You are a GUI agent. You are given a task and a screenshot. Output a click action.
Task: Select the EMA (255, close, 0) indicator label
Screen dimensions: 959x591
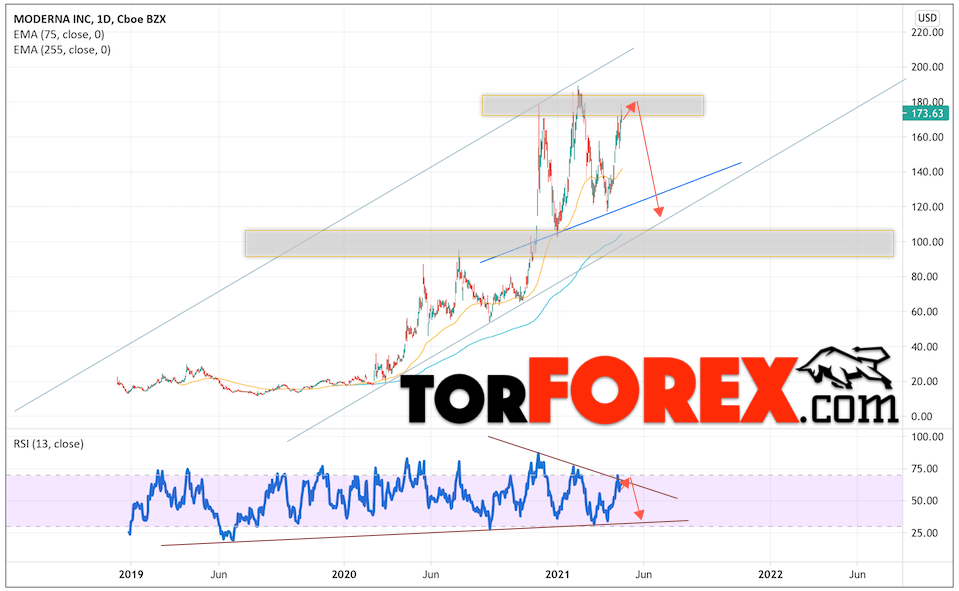tap(62, 50)
